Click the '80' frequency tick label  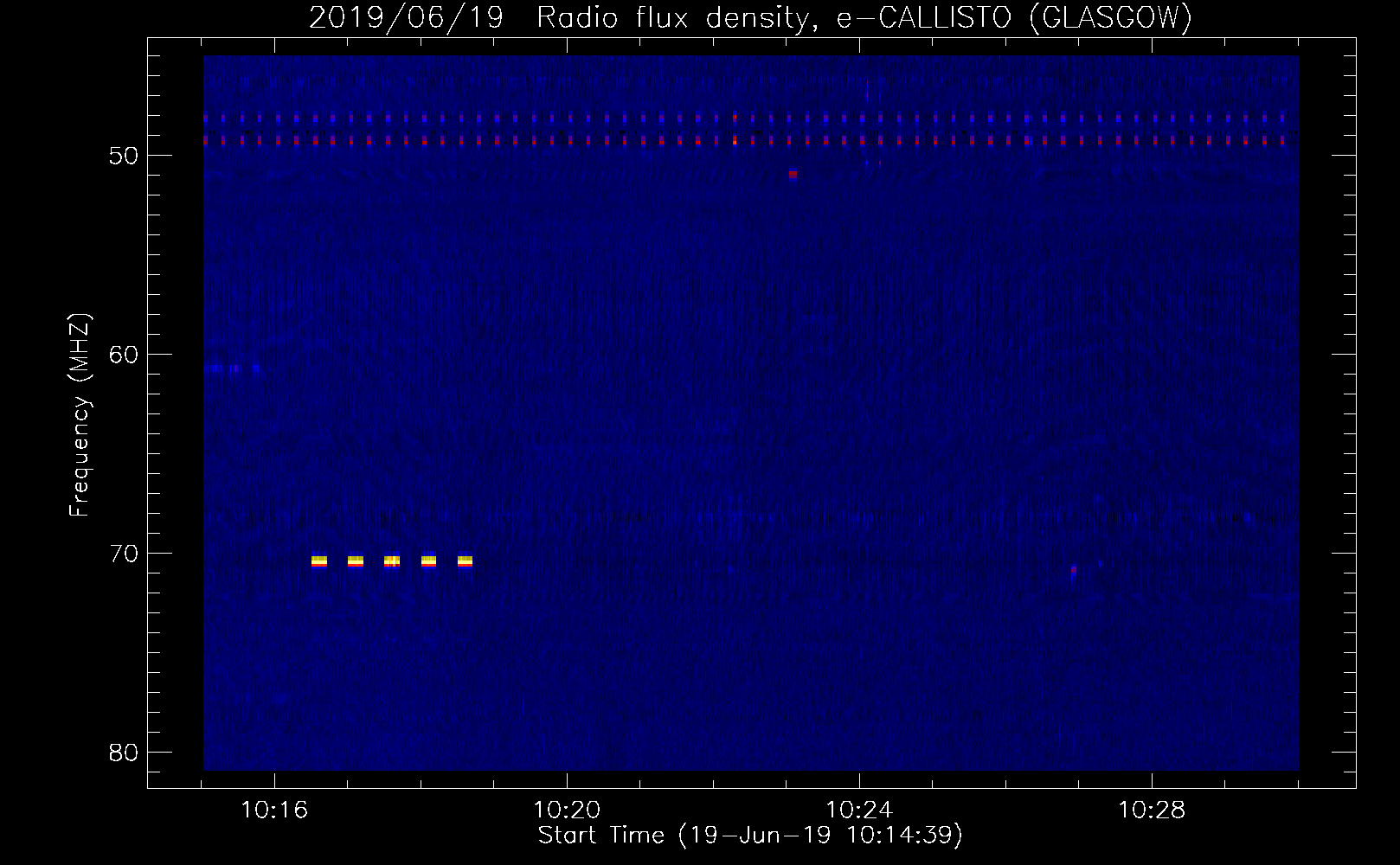click(x=124, y=753)
